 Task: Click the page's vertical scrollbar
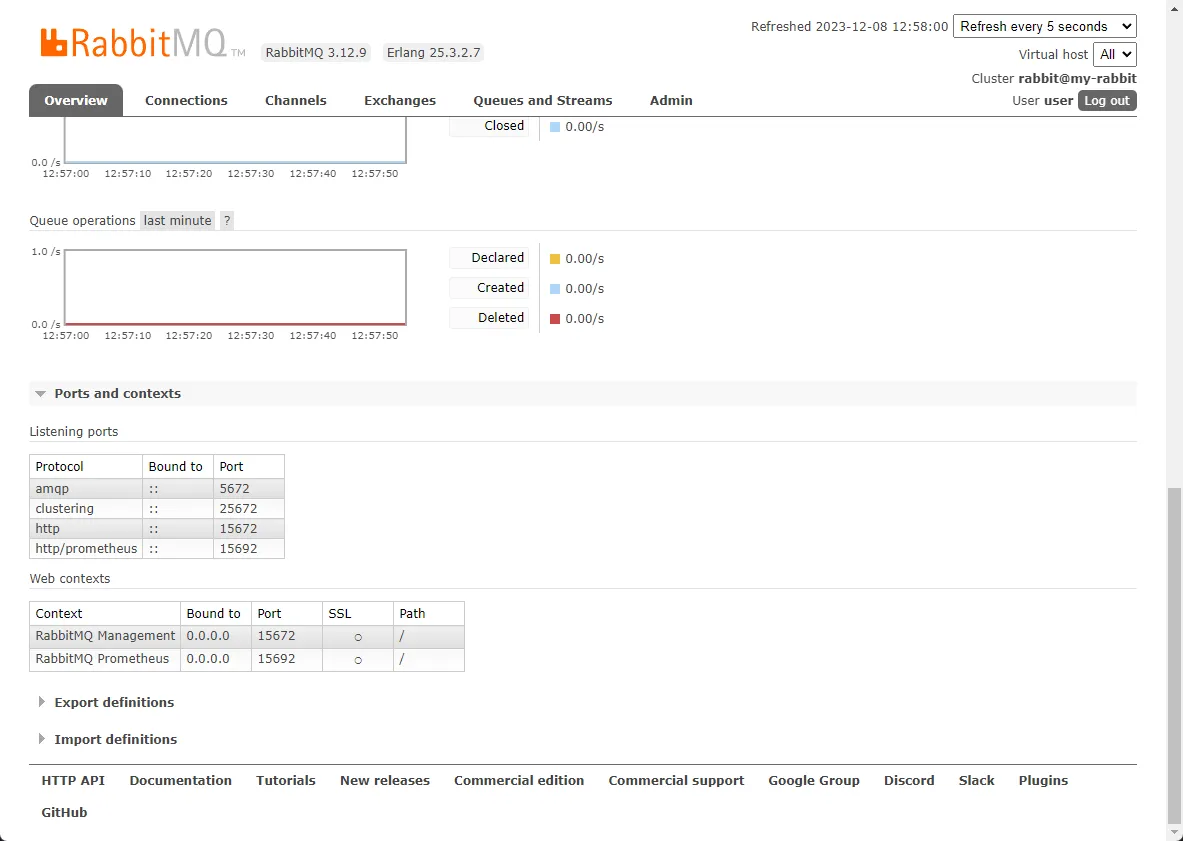[1174, 650]
